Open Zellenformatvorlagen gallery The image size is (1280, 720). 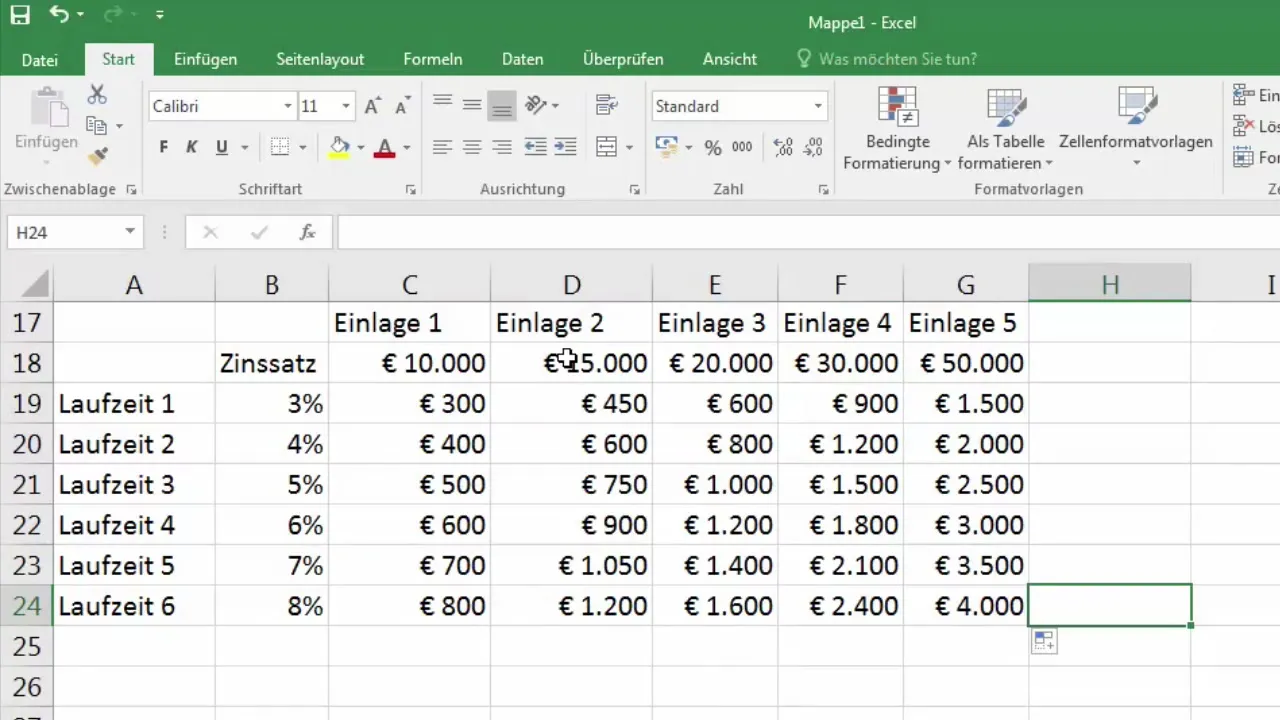[1136, 128]
